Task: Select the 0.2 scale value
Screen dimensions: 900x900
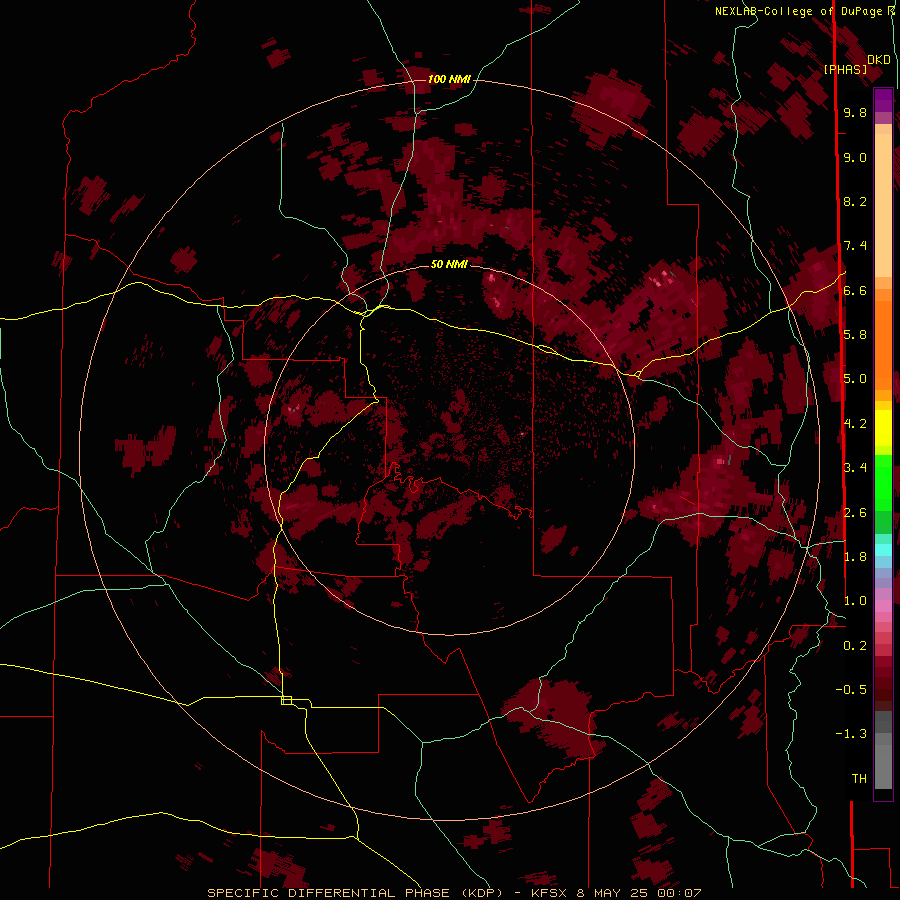Action: click(855, 646)
